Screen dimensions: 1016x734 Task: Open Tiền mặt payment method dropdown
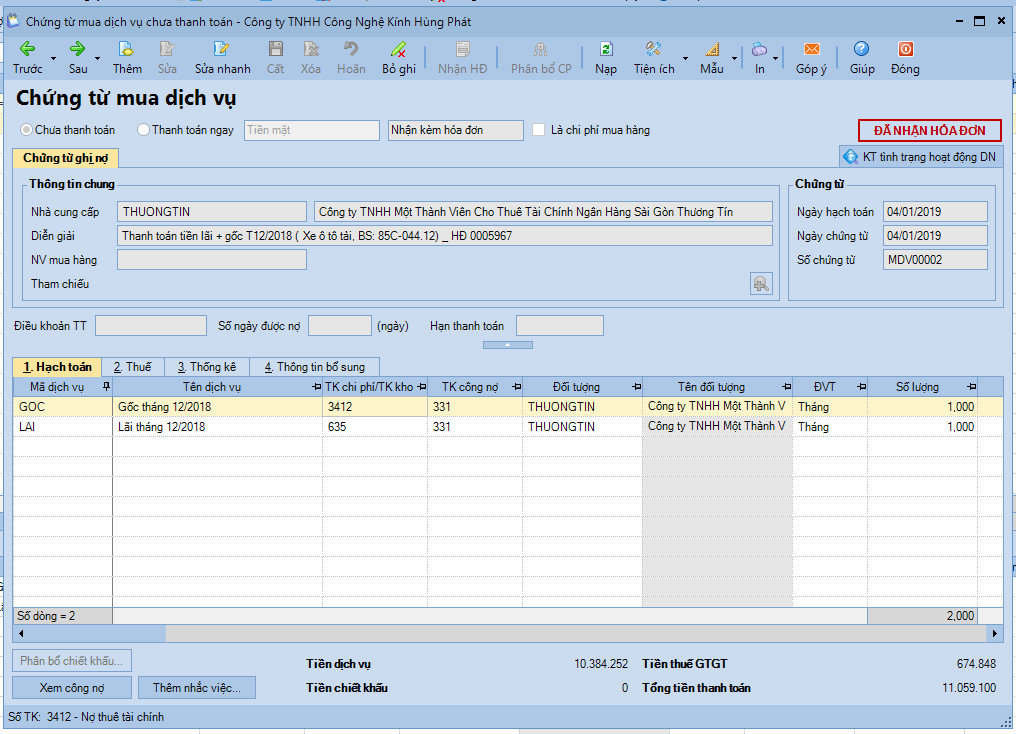[312, 130]
